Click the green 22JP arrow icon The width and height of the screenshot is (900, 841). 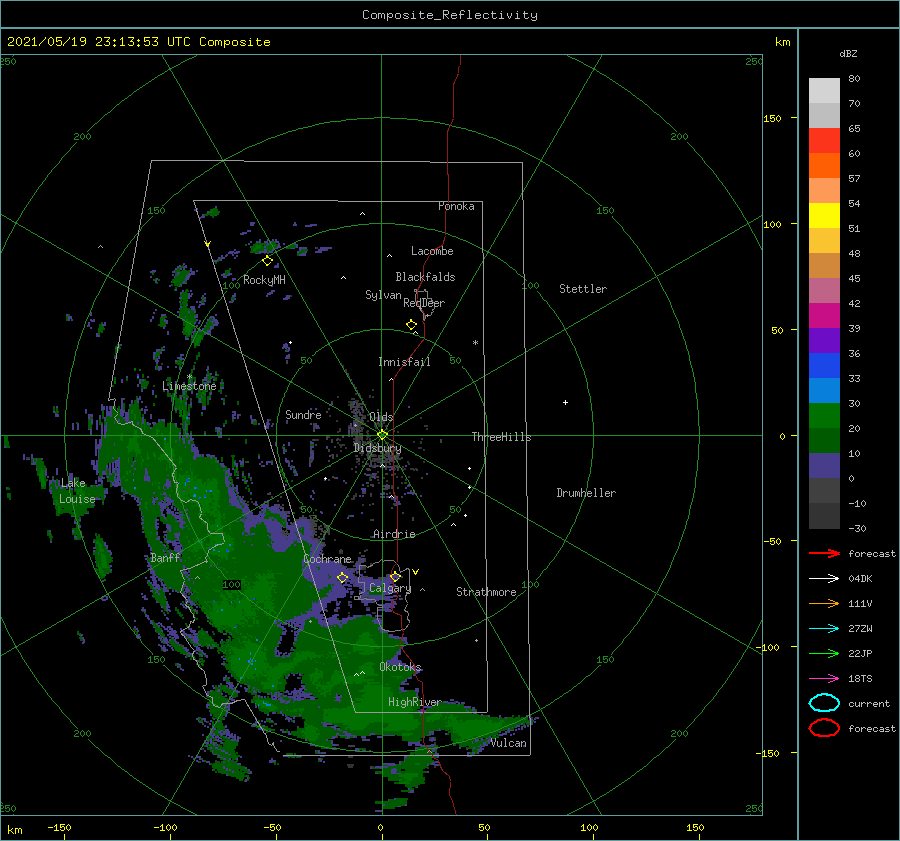click(x=824, y=653)
